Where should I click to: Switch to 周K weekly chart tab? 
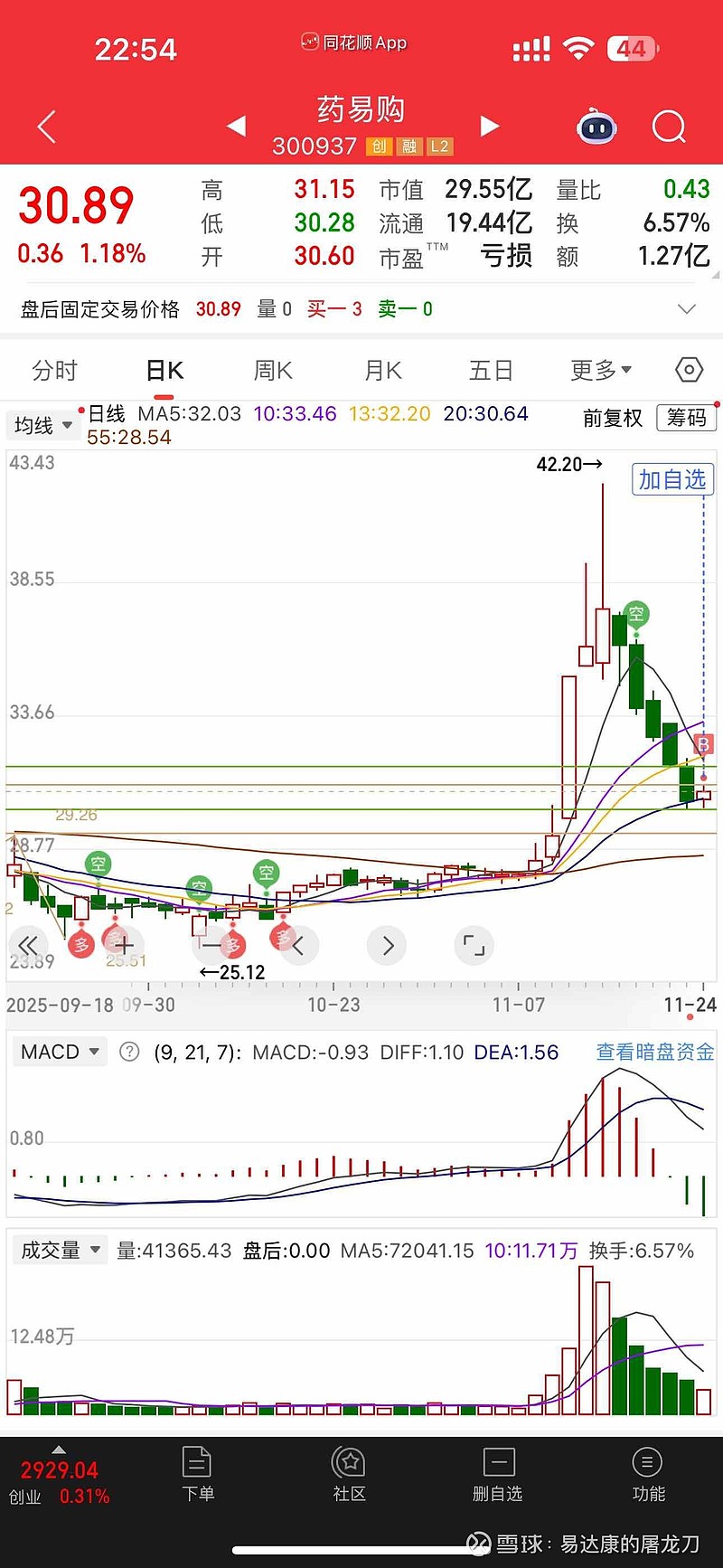tap(273, 371)
